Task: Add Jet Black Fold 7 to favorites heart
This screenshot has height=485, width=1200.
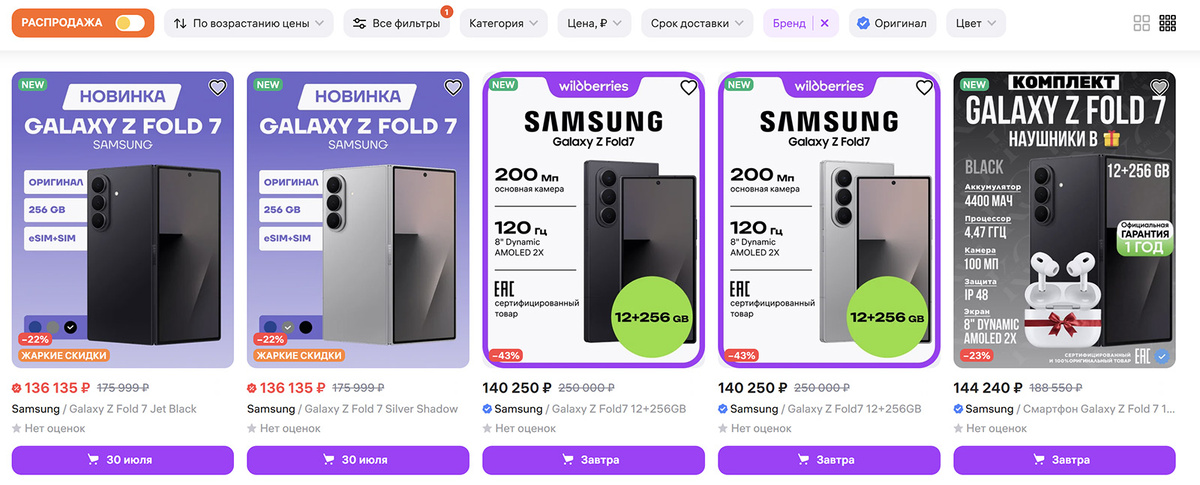Action: (218, 88)
